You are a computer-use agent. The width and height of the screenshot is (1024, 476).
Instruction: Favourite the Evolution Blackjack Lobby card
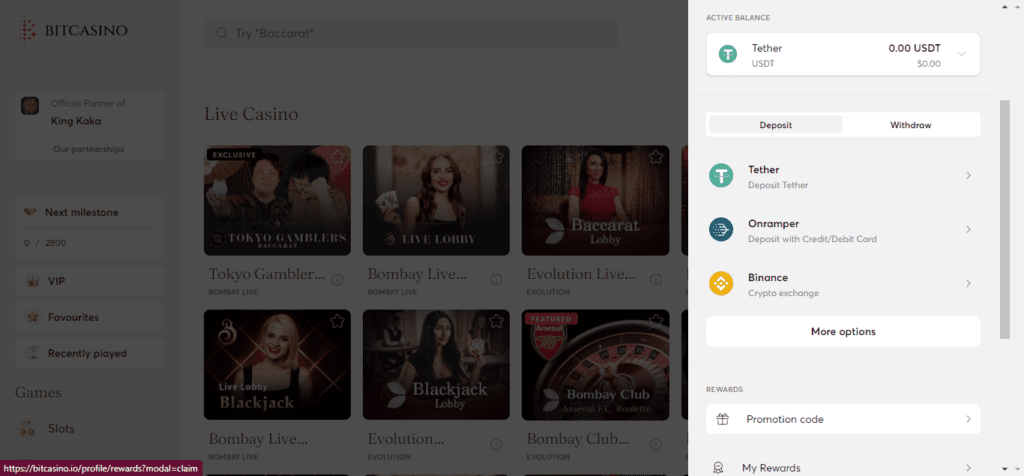(x=496, y=321)
